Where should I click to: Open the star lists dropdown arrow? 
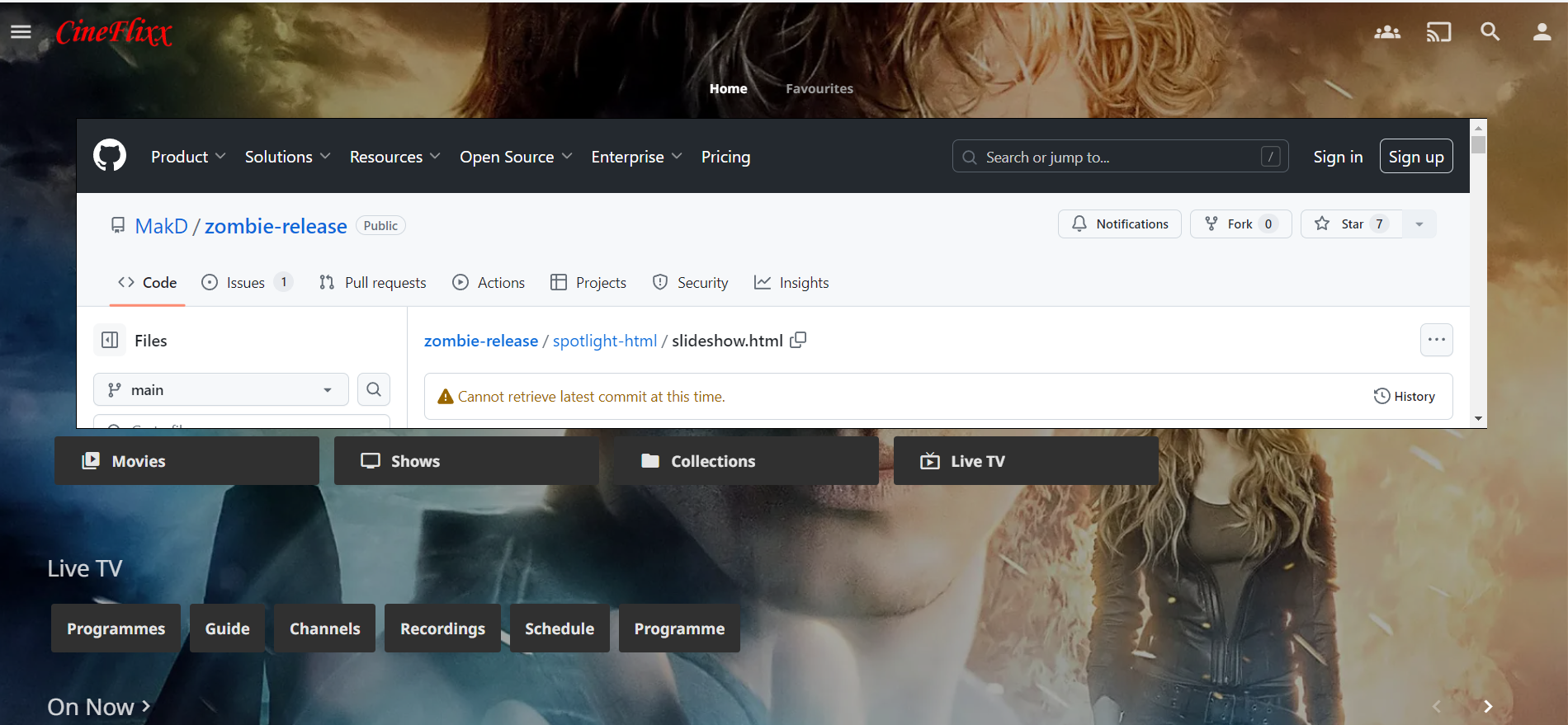coord(1419,224)
